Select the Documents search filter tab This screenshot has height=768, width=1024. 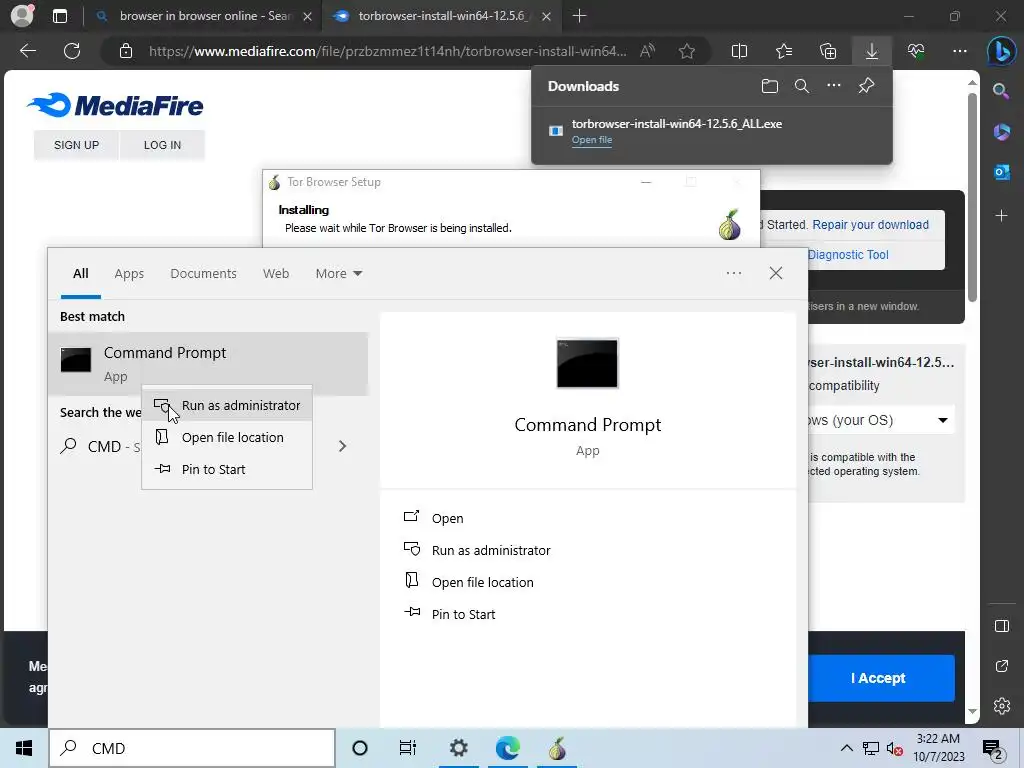coord(203,274)
